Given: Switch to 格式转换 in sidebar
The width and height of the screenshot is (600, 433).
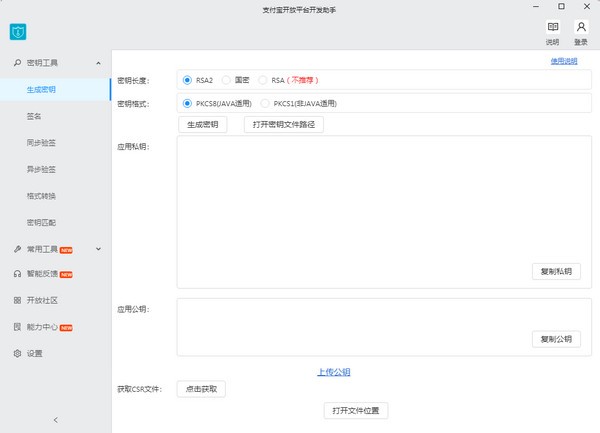Looking at the screenshot, I should coord(40,195).
